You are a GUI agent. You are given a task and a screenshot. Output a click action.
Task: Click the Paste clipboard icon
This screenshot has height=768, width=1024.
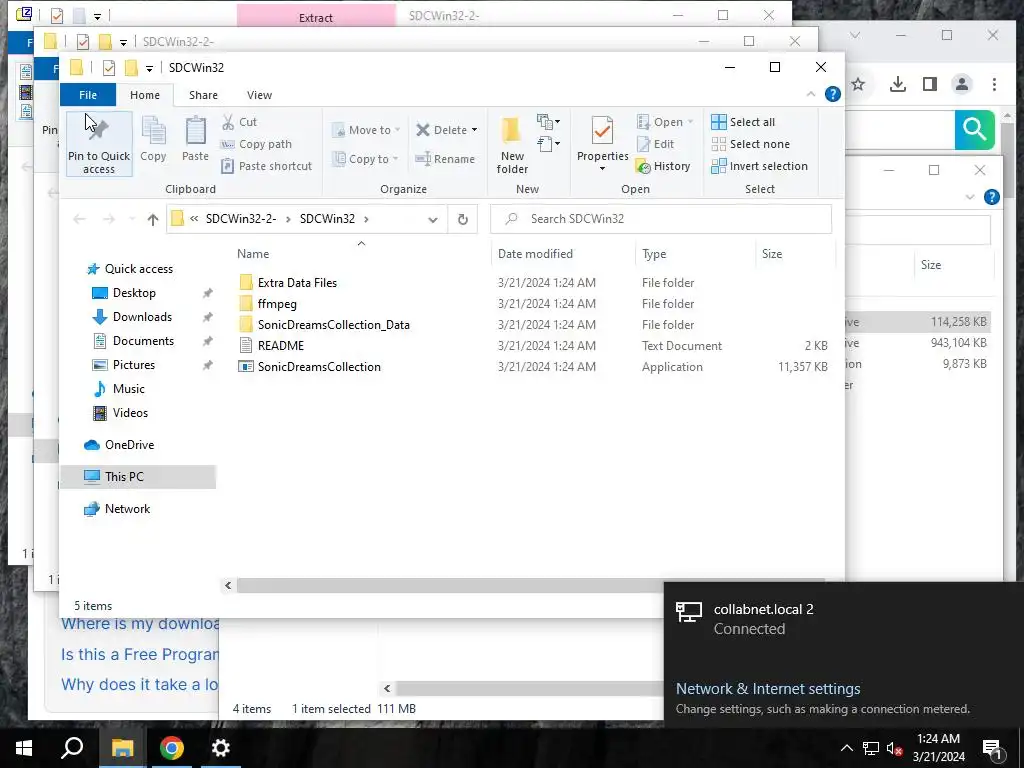click(195, 138)
